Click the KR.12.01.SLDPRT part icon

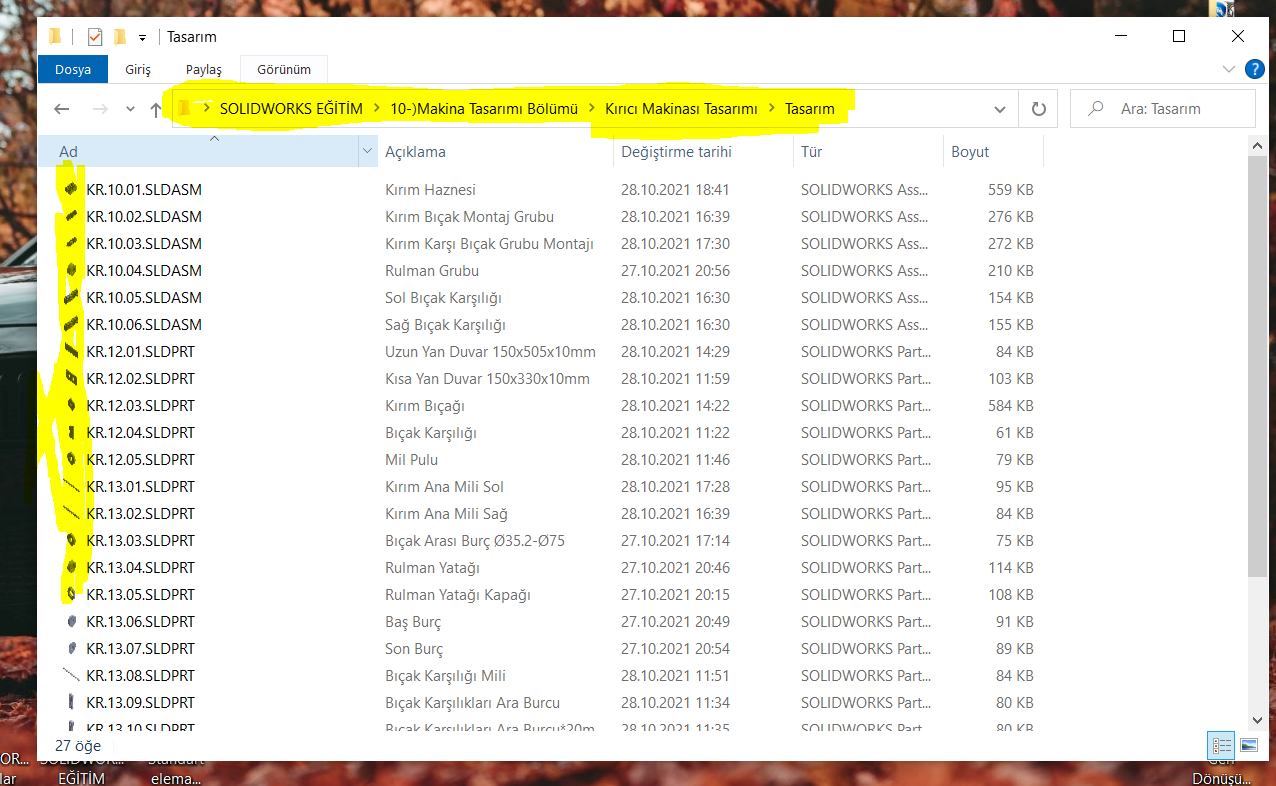pyautogui.click(x=70, y=351)
